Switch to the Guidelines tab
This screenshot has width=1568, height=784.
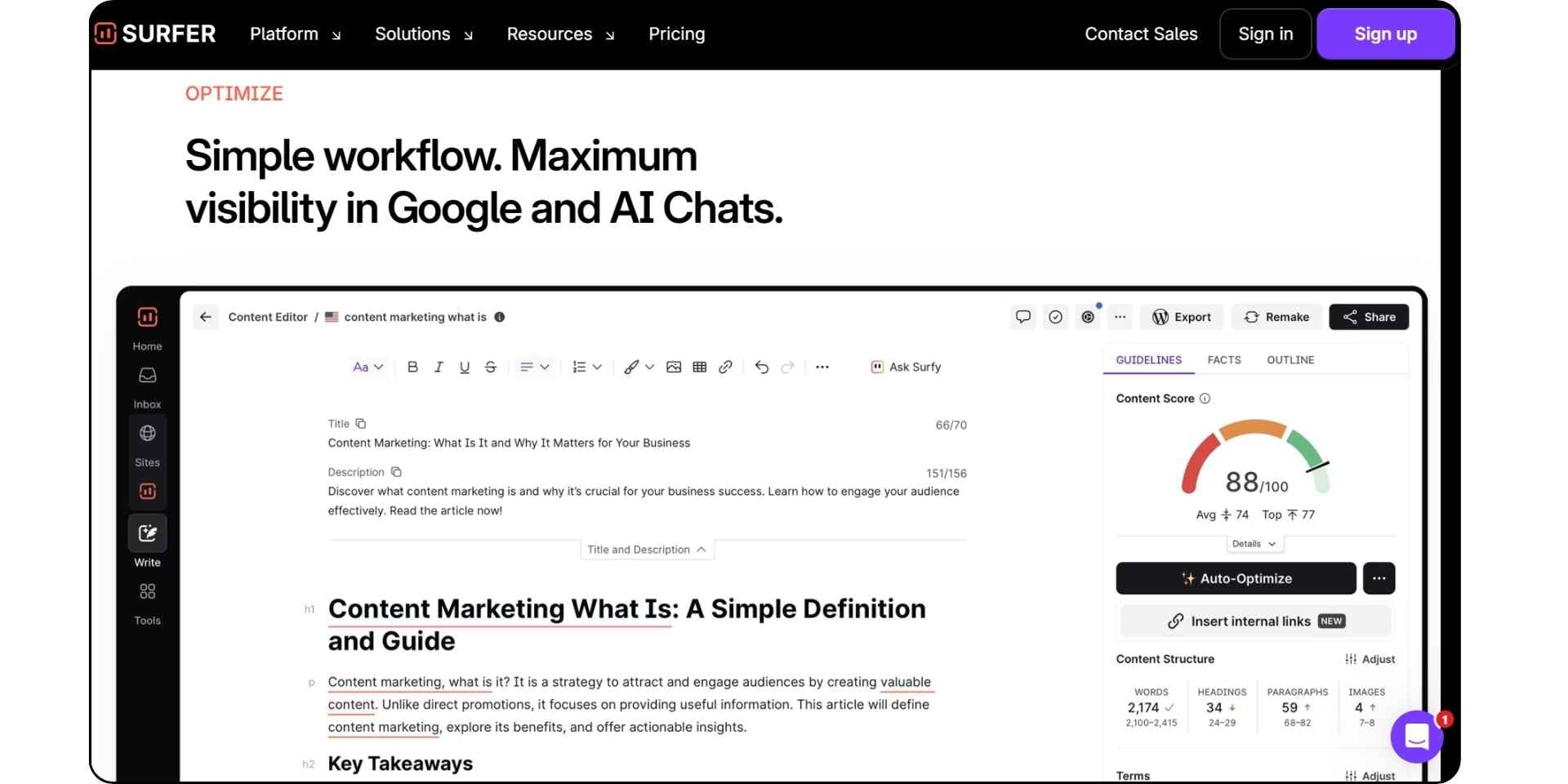pos(1149,360)
